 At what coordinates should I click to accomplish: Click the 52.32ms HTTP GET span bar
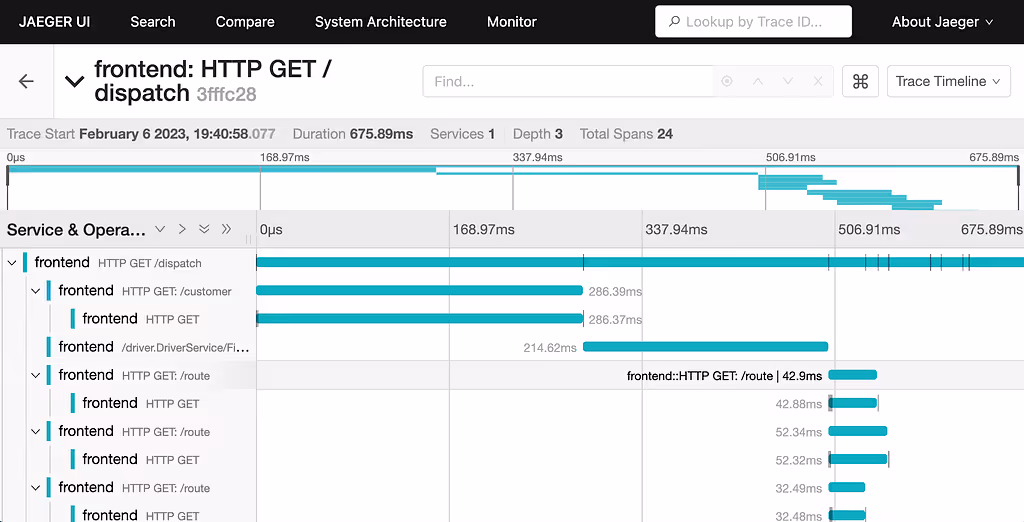858,459
